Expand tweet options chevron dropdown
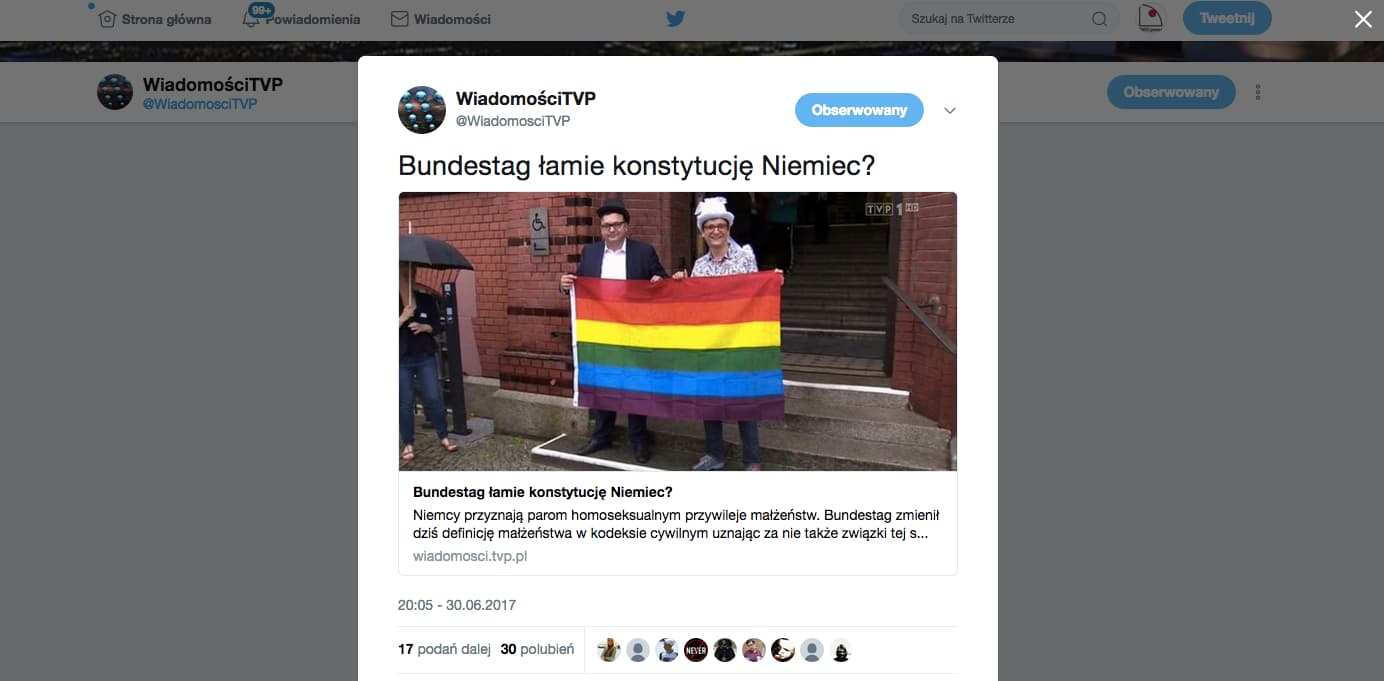Viewport: 1384px width, 681px height. (950, 111)
